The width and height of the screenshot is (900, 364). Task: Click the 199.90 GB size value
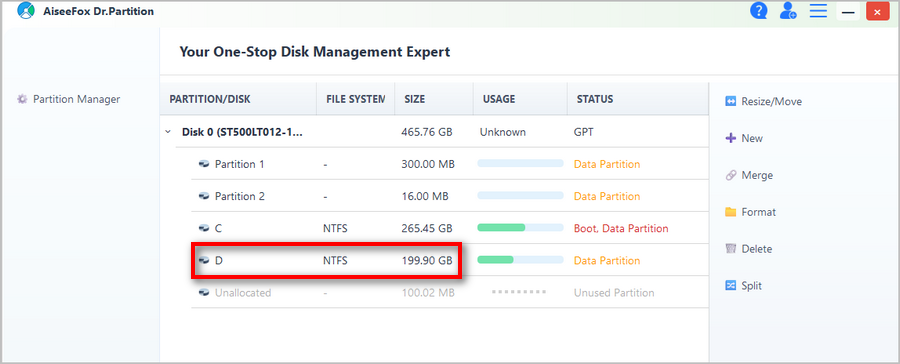point(426,261)
